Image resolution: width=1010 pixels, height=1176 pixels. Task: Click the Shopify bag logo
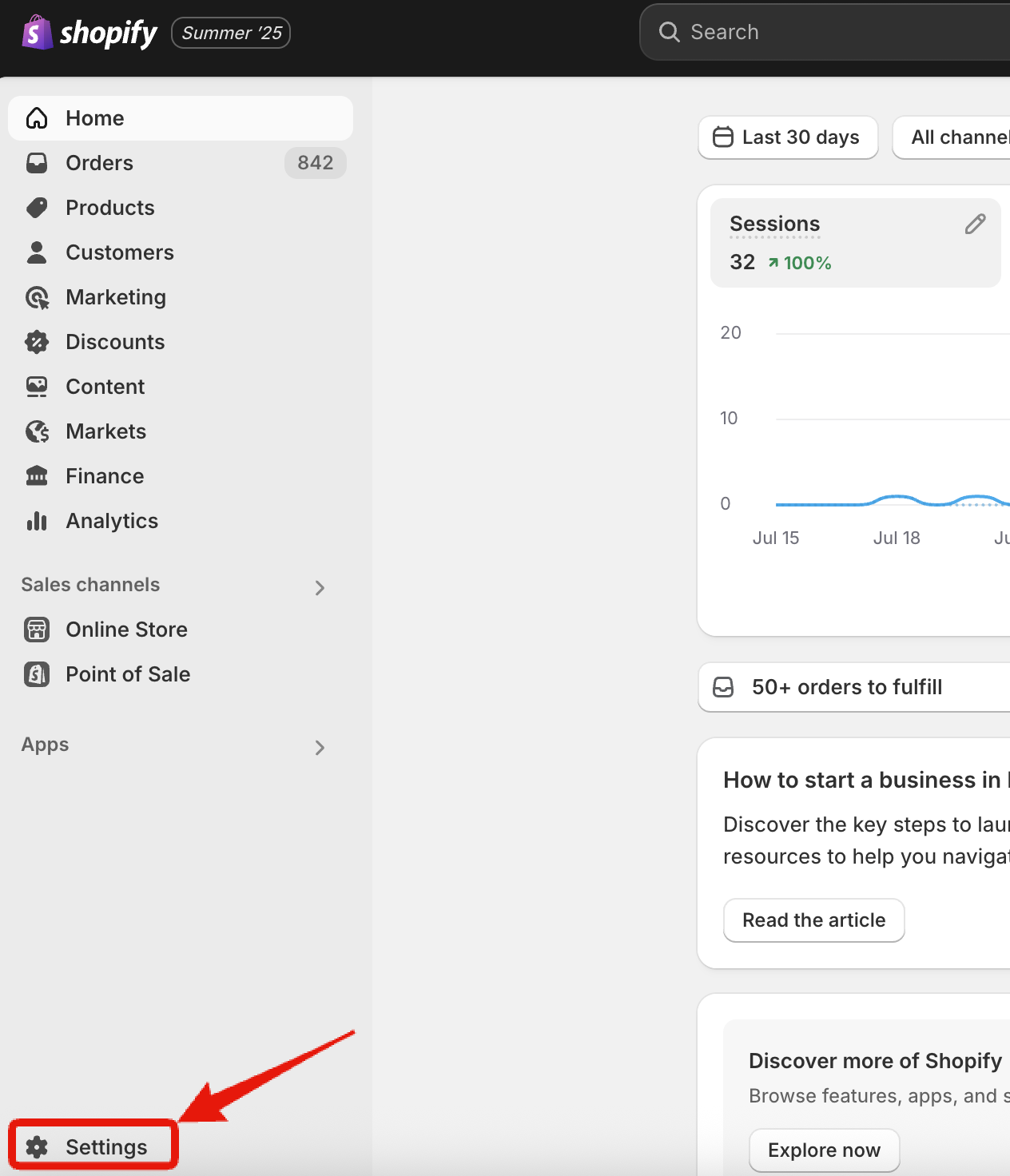tap(37, 32)
